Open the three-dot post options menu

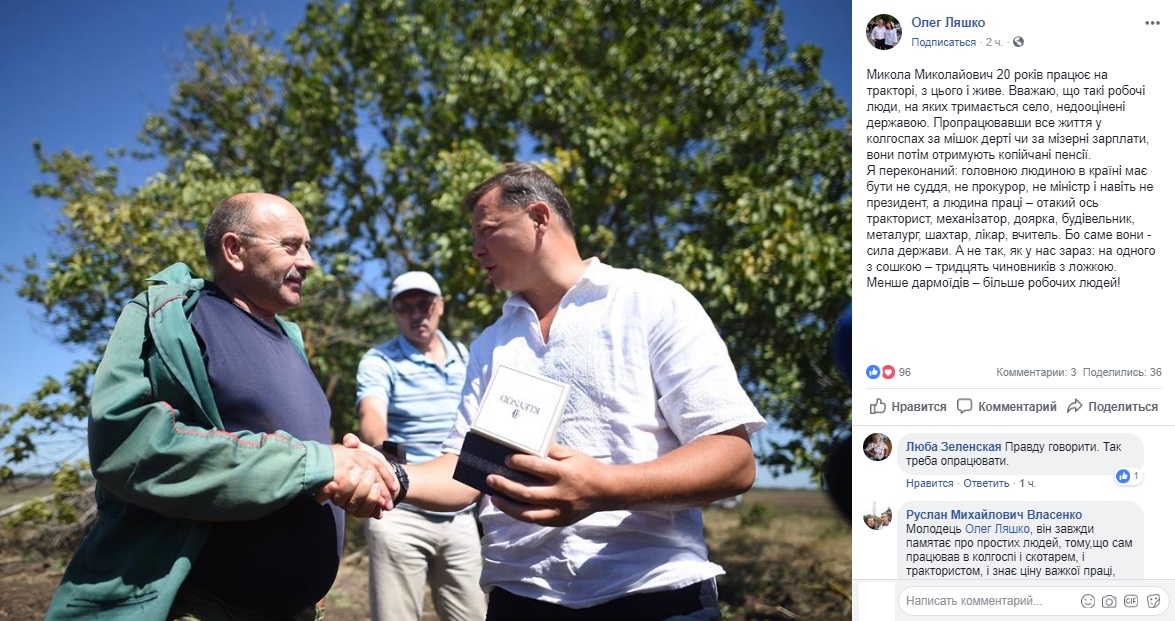click(x=1152, y=23)
